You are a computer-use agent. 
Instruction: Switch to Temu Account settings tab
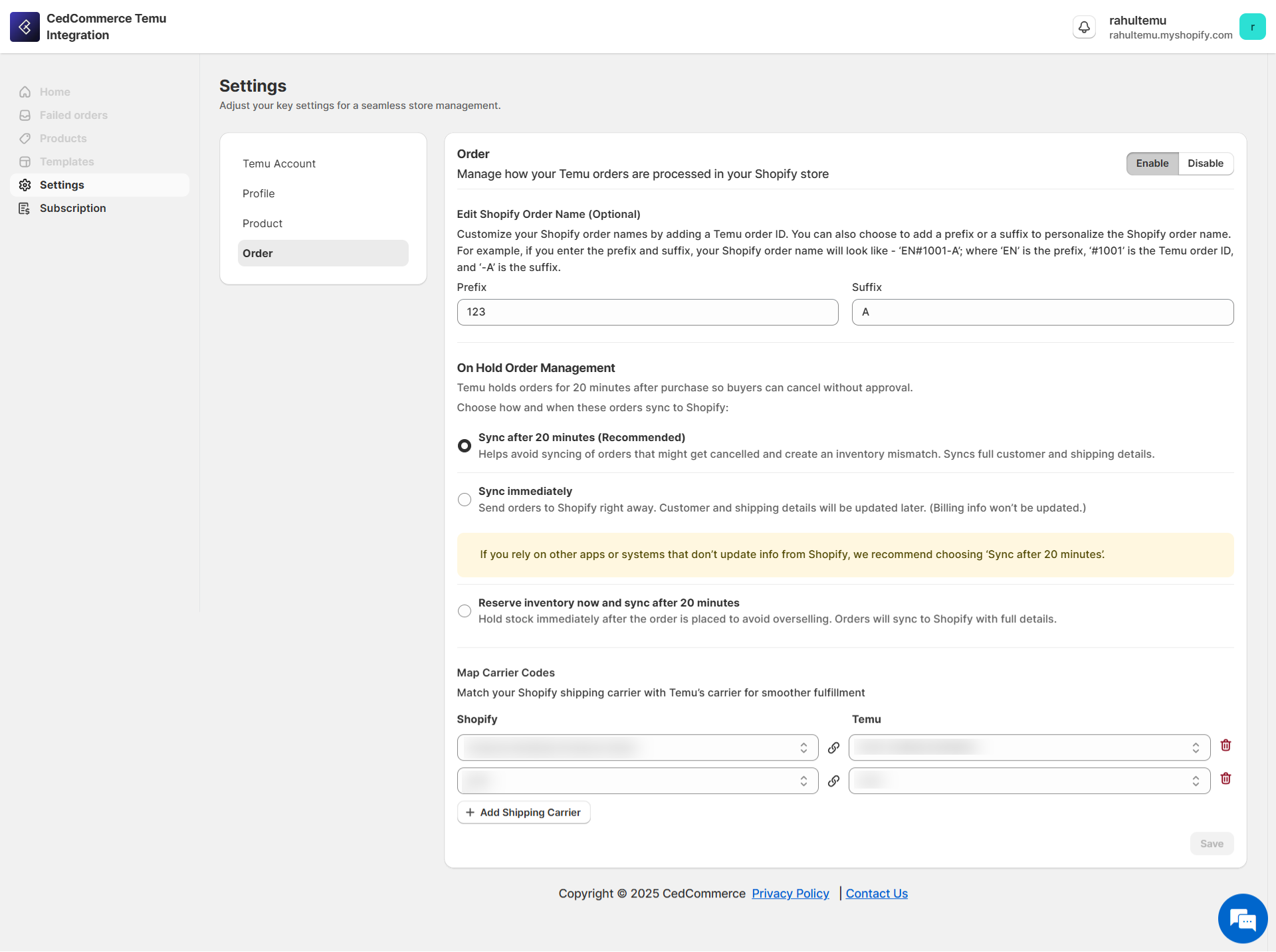coord(323,163)
